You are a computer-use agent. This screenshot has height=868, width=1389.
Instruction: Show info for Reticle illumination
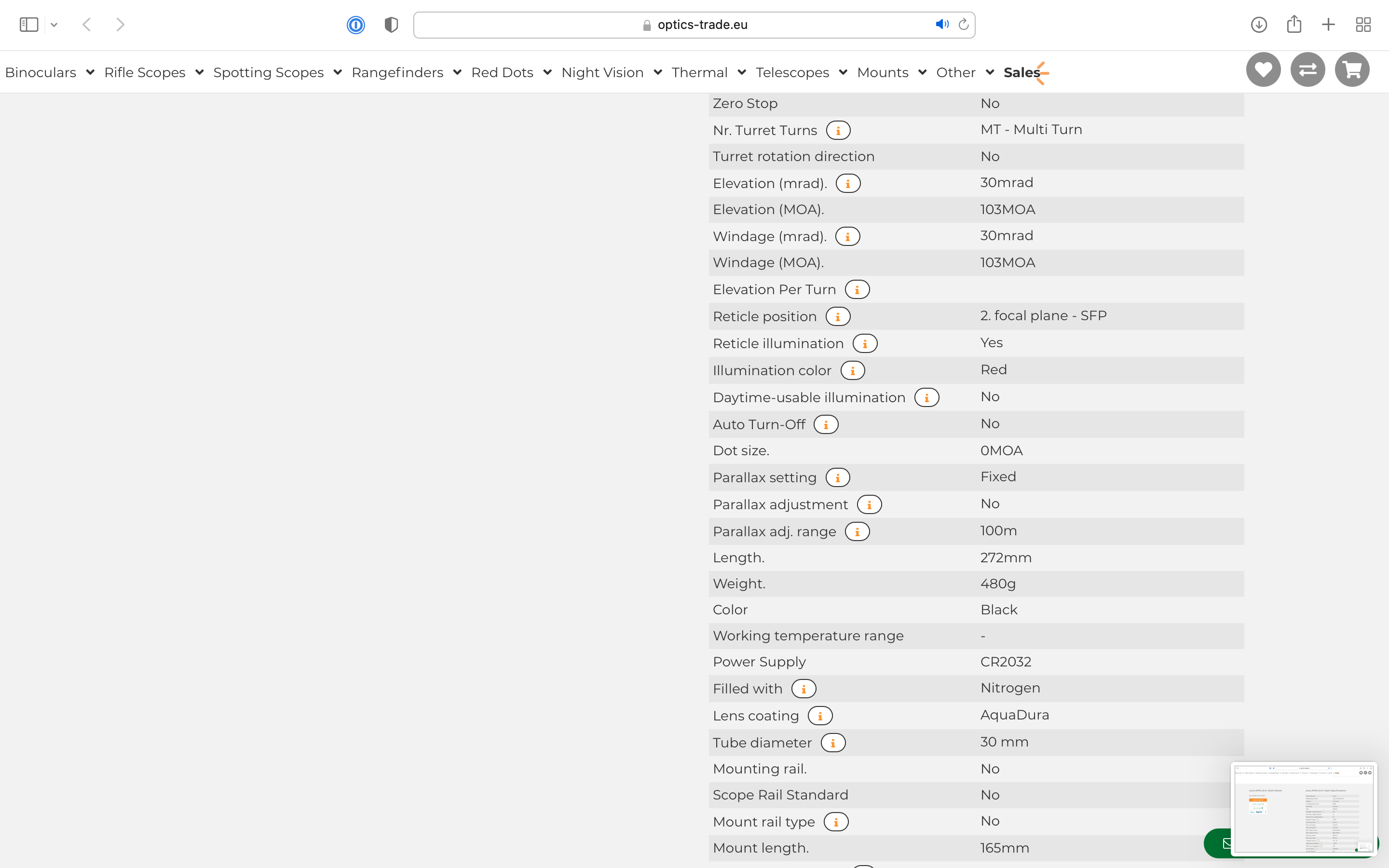865,343
